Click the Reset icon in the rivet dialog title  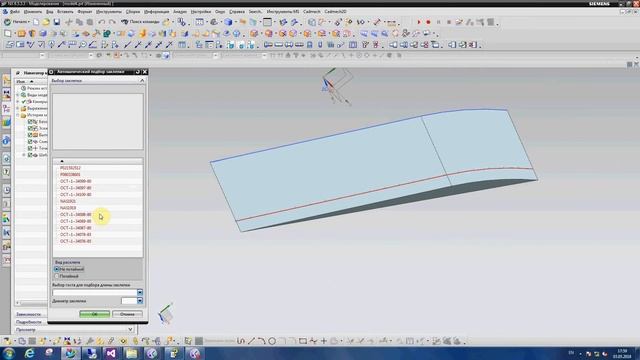(138, 72)
